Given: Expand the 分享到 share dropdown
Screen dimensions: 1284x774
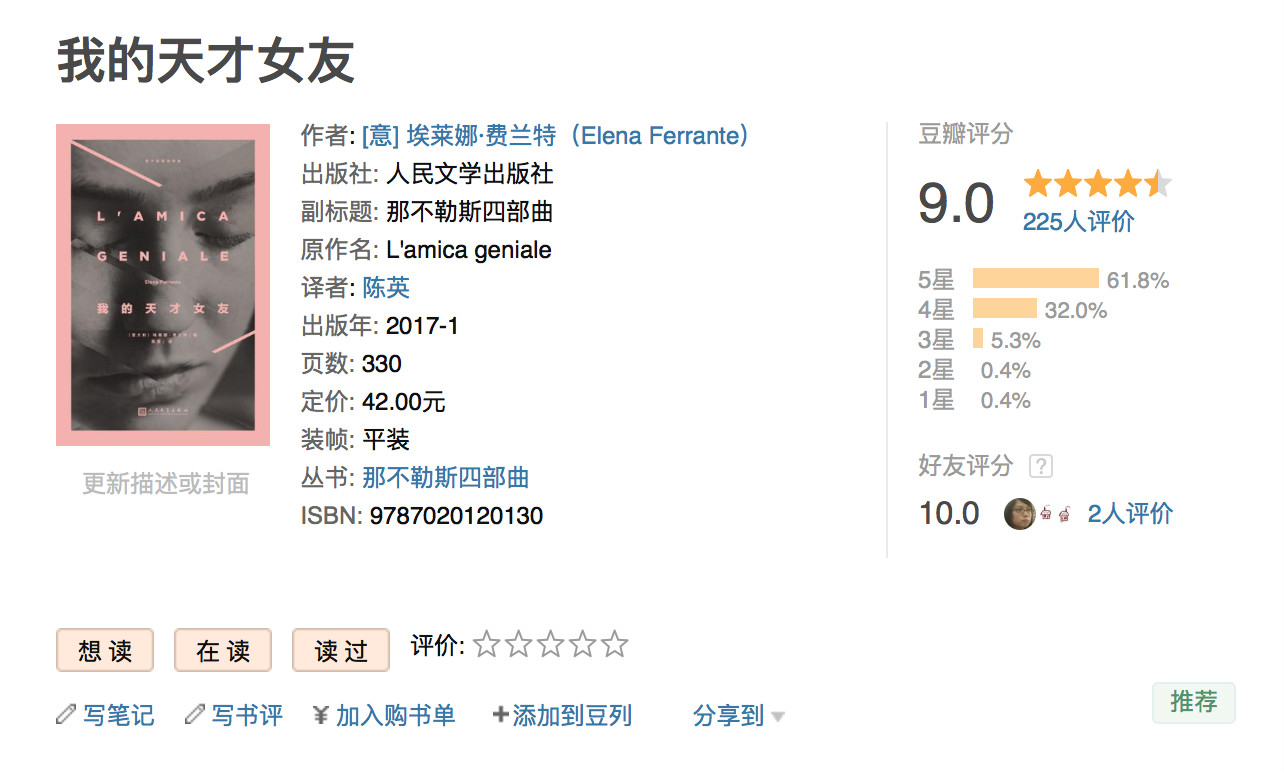Looking at the screenshot, I should click(738, 716).
